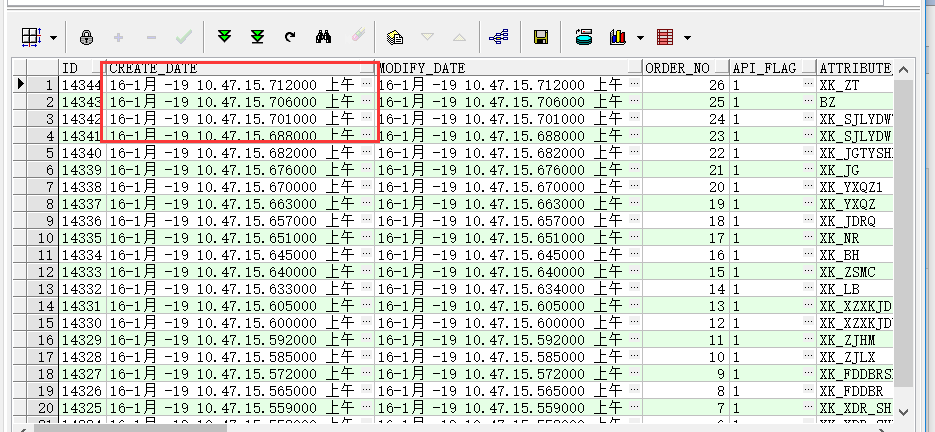The height and width of the screenshot is (432, 935).
Task: Click the bar chart icon
Action: [618, 37]
